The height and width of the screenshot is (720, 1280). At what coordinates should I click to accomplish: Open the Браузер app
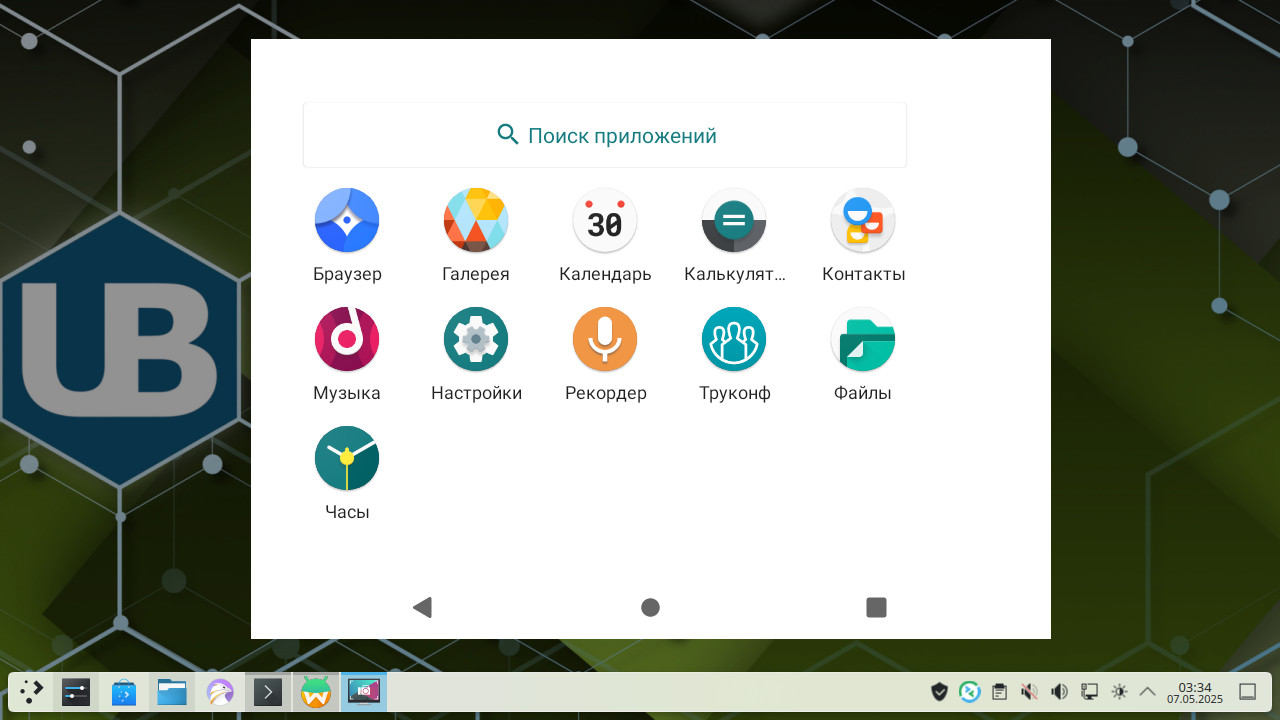coord(347,220)
